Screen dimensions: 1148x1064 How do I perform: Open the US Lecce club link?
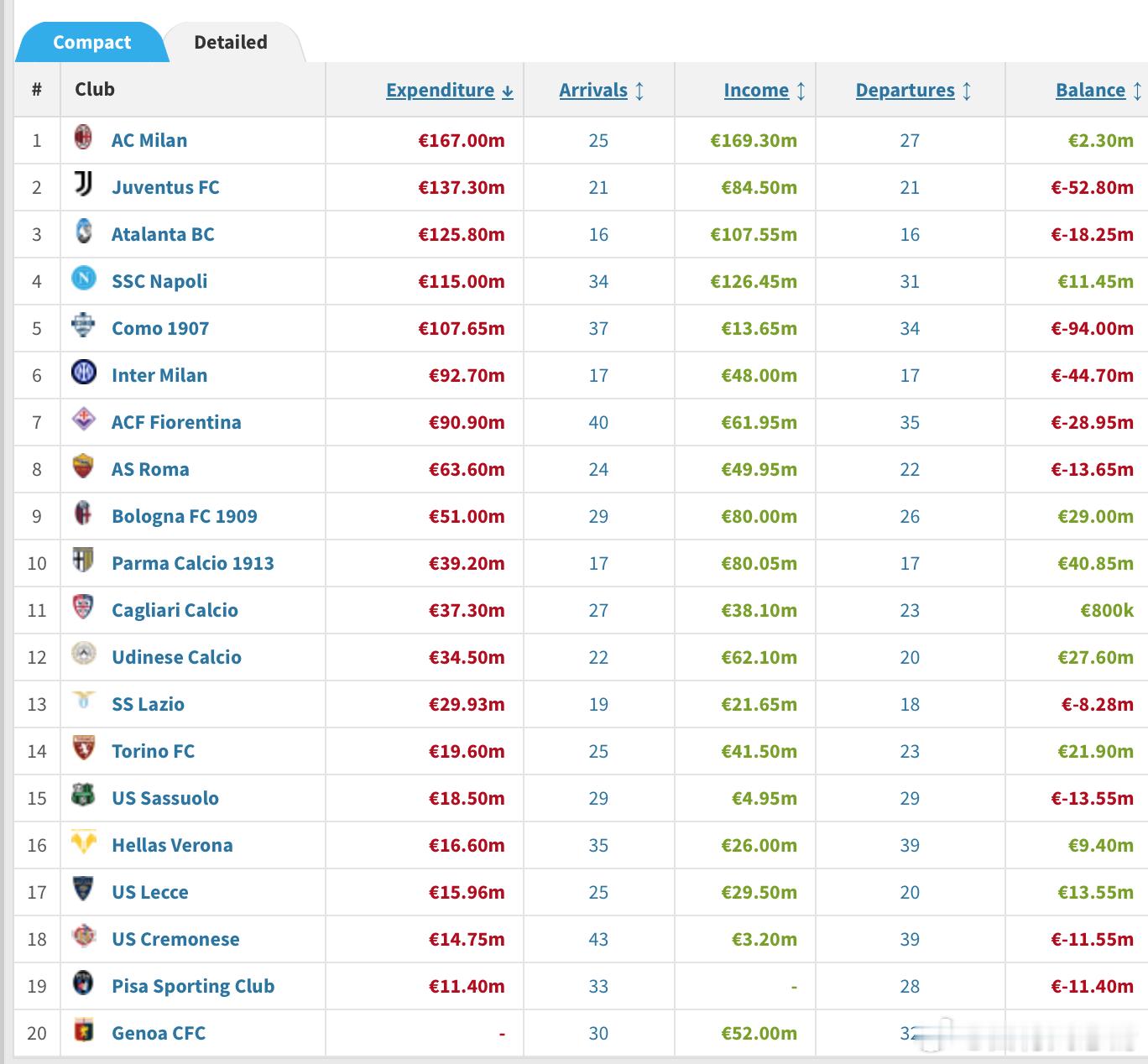[150, 892]
